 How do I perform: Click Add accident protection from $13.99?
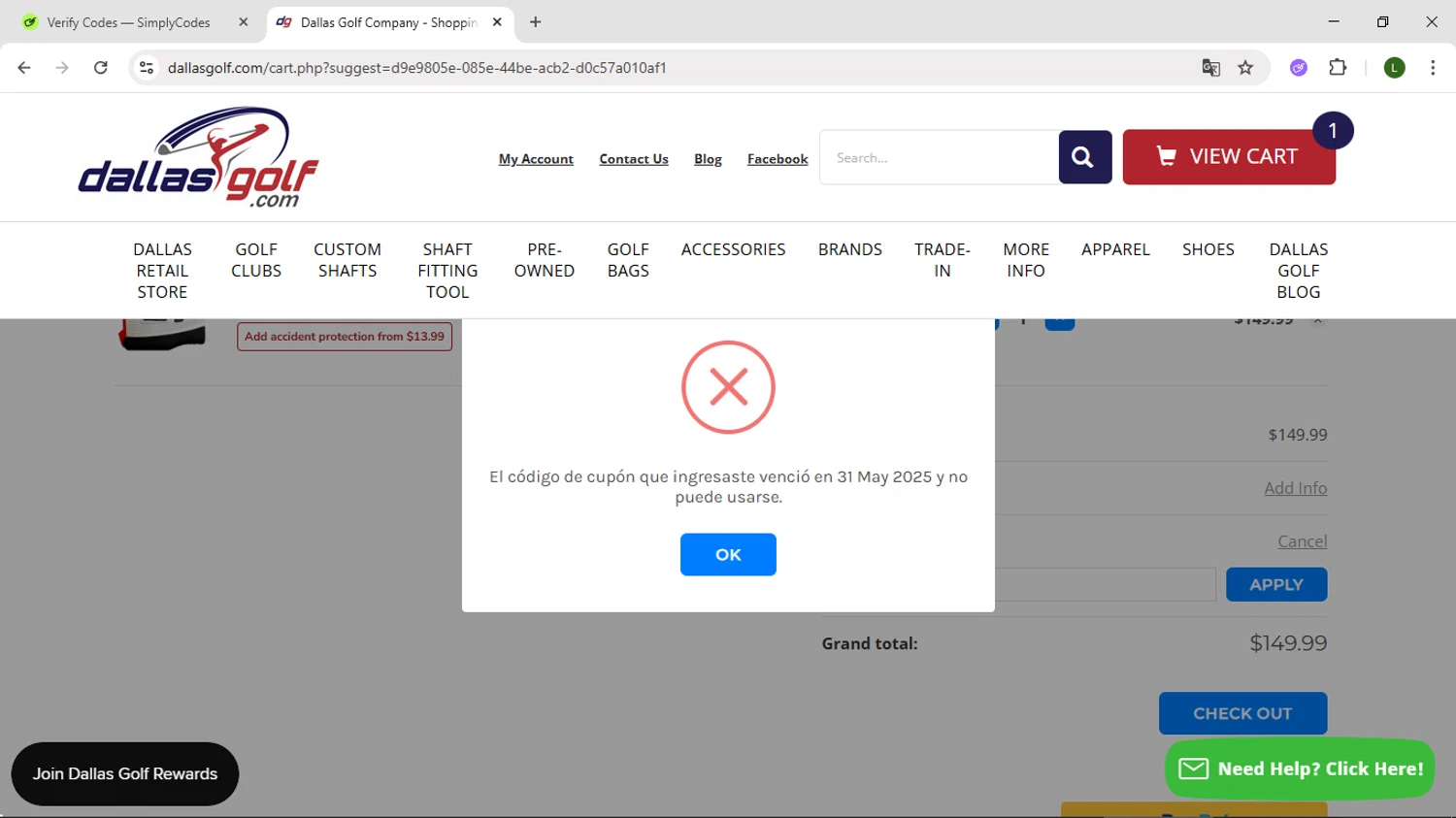[x=345, y=337]
